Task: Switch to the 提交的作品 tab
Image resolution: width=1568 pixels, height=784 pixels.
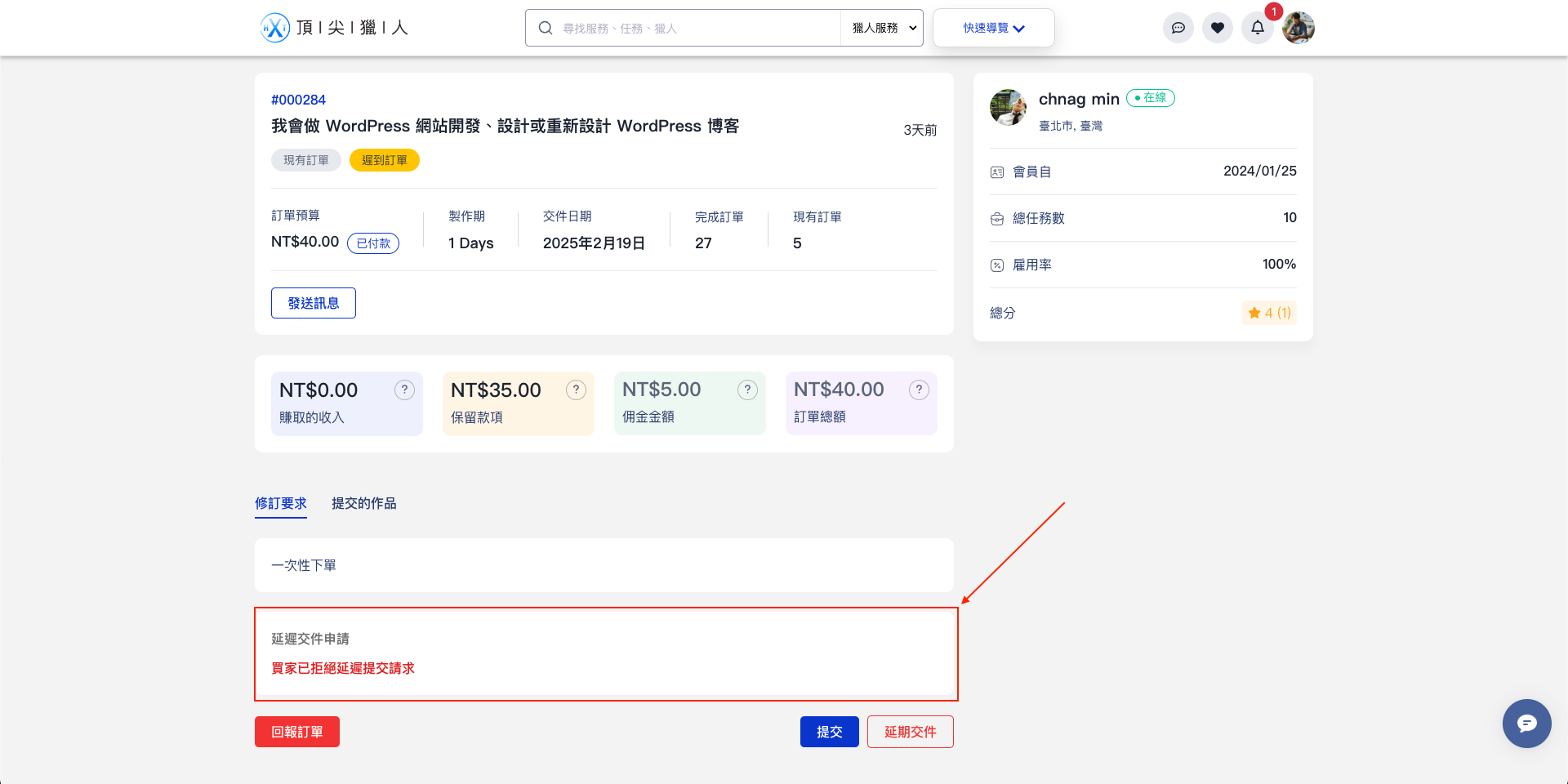Action: (x=363, y=503)
